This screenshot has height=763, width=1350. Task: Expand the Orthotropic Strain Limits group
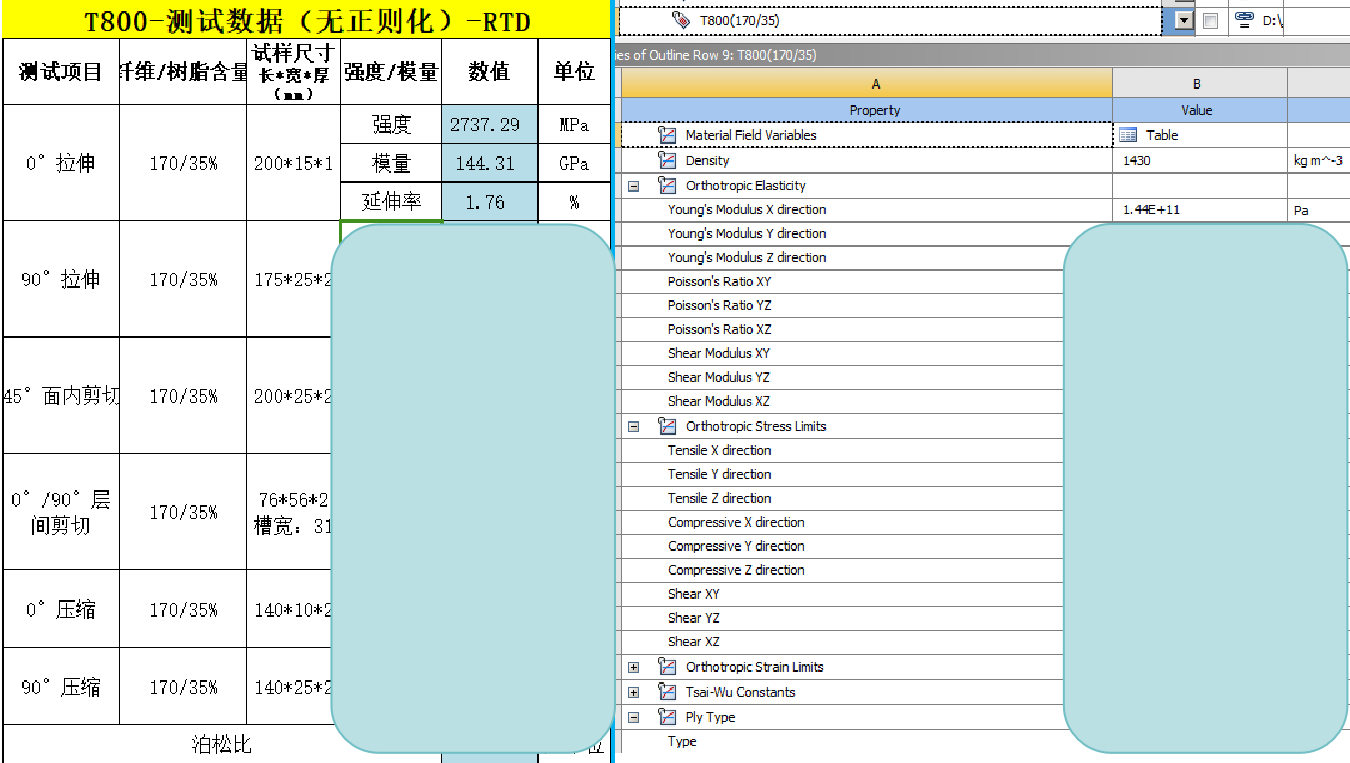[x=633, y=668]
